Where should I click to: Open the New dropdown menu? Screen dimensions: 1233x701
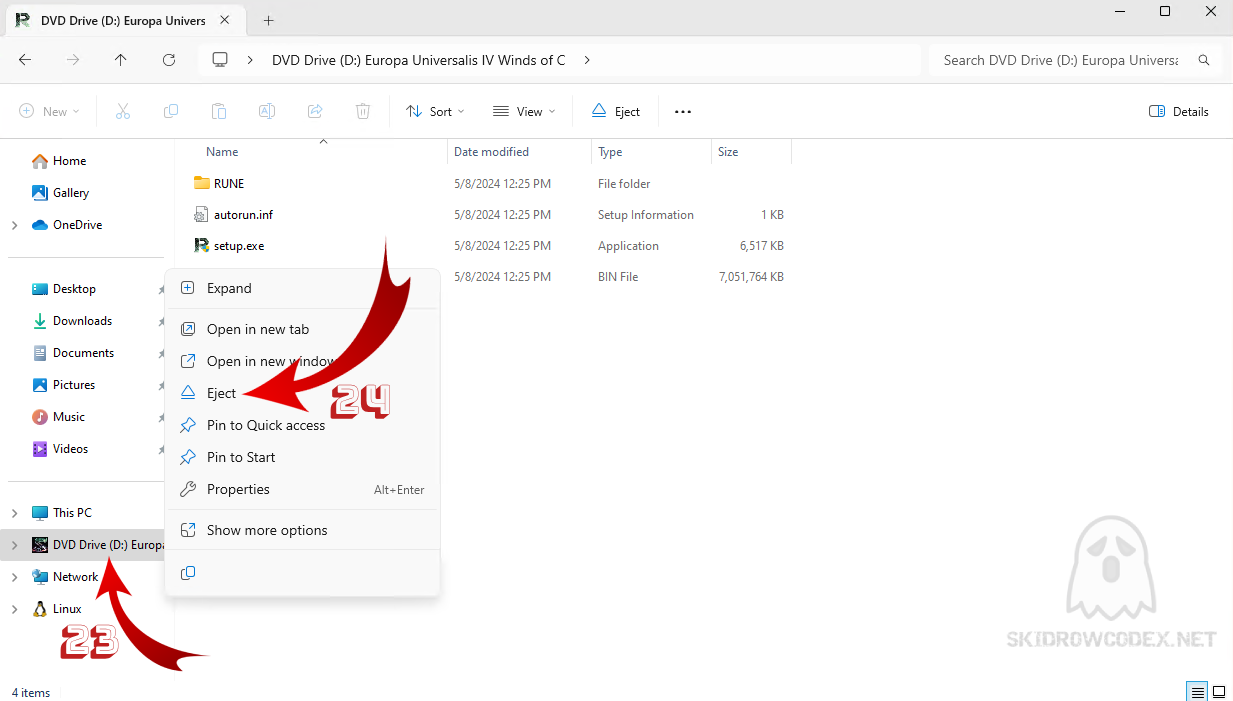point(49,112)
